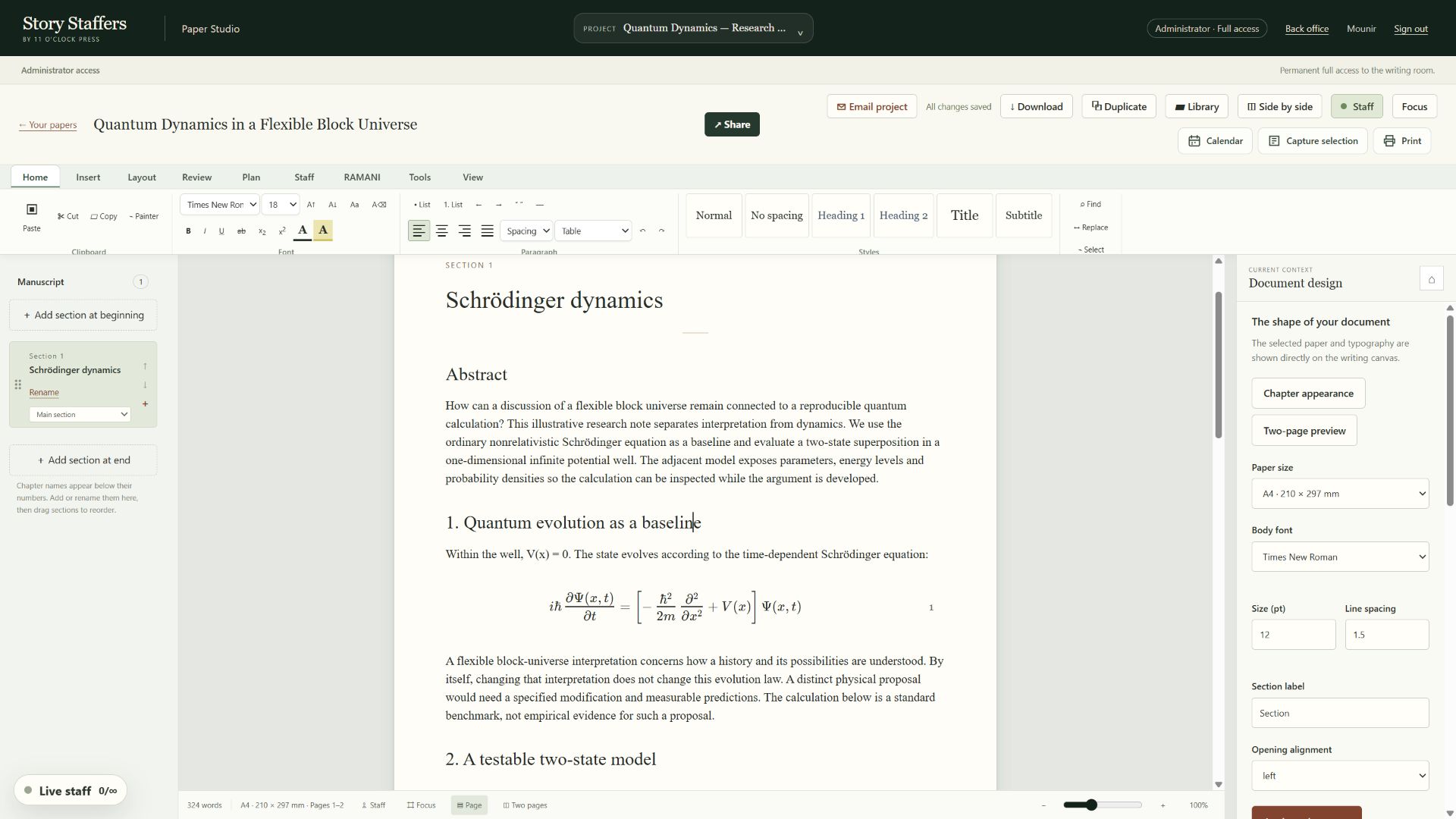Image resolution: width=1456 pixels, height=819 pixels.
Task: Apply bold formatting with the B icon
Action: point(189,231)
